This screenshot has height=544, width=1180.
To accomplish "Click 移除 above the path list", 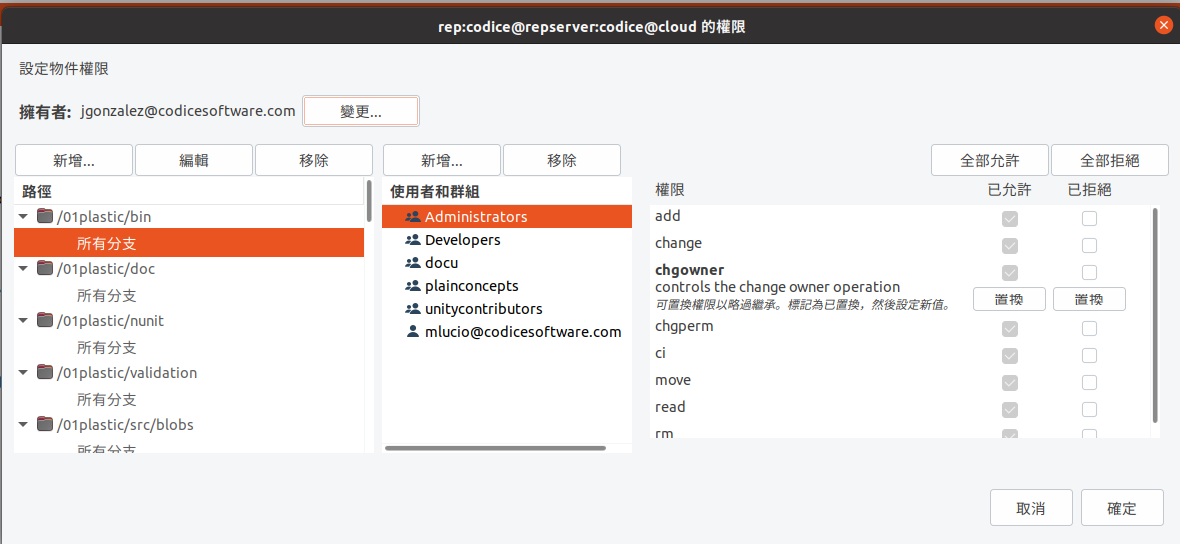I will point(314,160).
